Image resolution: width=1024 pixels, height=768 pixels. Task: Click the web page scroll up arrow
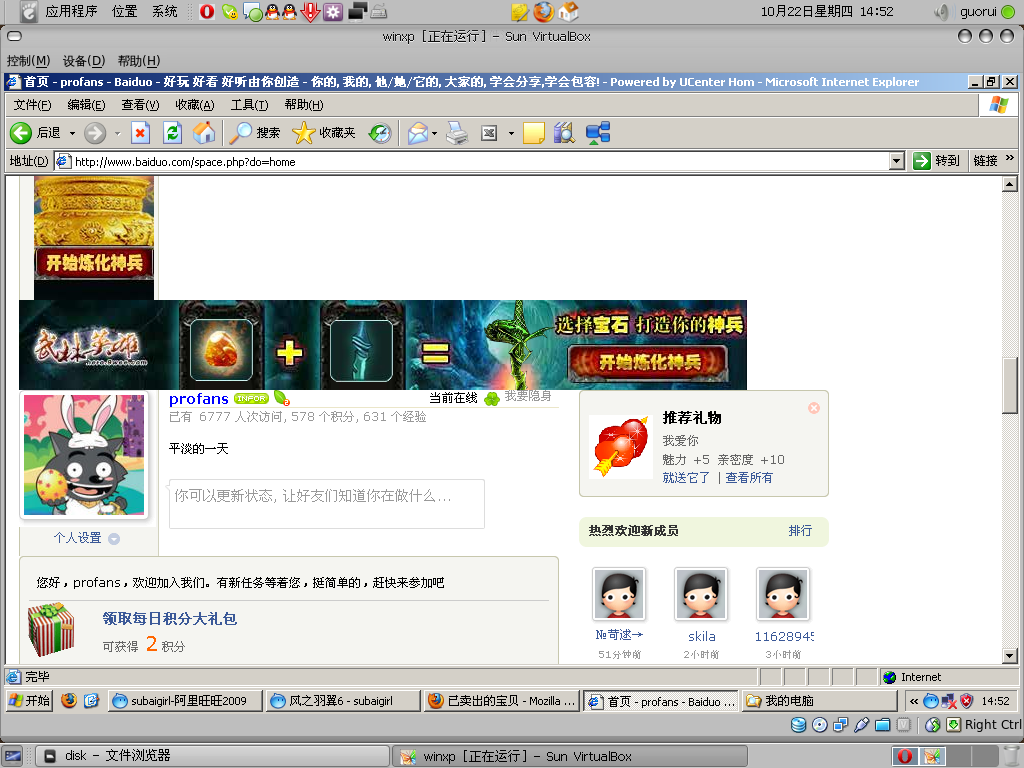(1010, 185)
